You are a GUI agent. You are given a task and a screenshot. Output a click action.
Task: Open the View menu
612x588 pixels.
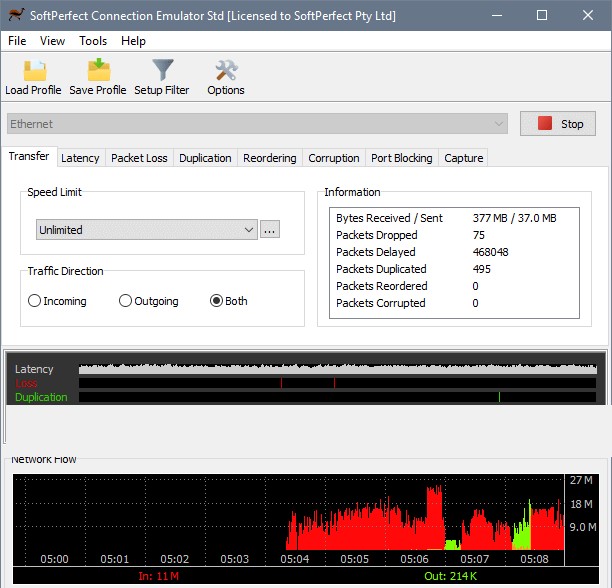(x=52, y=41)
